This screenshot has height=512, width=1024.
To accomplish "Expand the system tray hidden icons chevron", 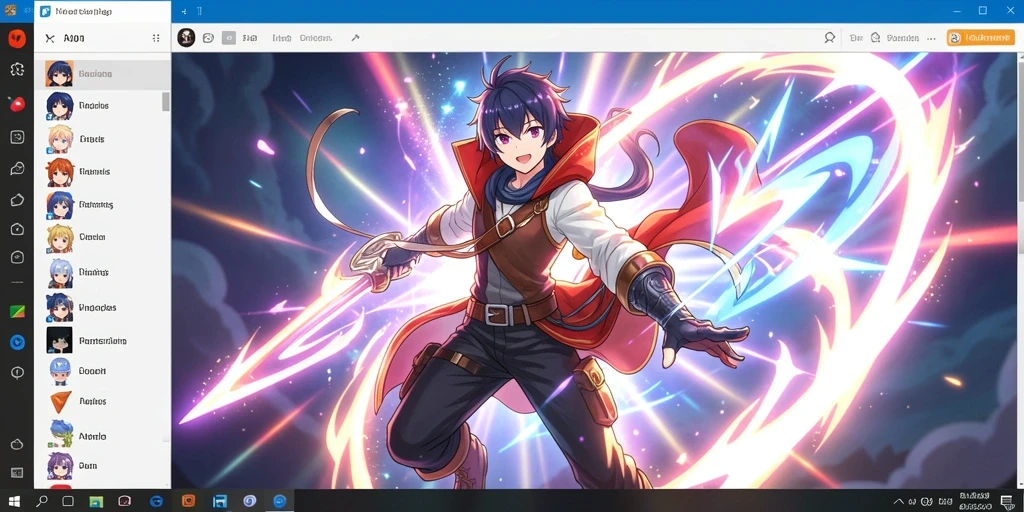I will 899,502.
